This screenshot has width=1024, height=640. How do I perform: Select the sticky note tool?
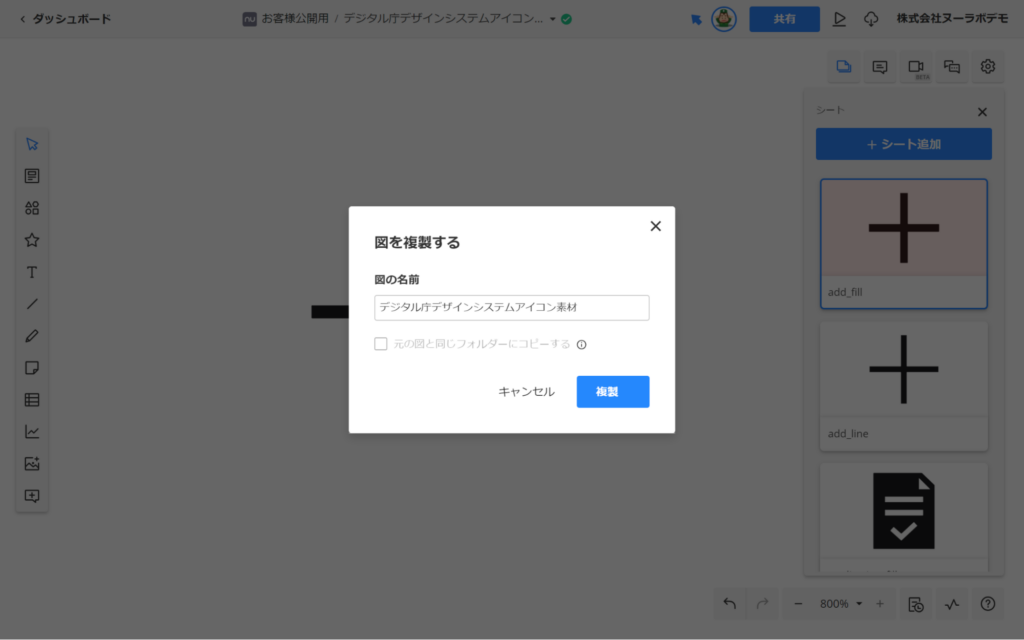click(x=32, y=368)
